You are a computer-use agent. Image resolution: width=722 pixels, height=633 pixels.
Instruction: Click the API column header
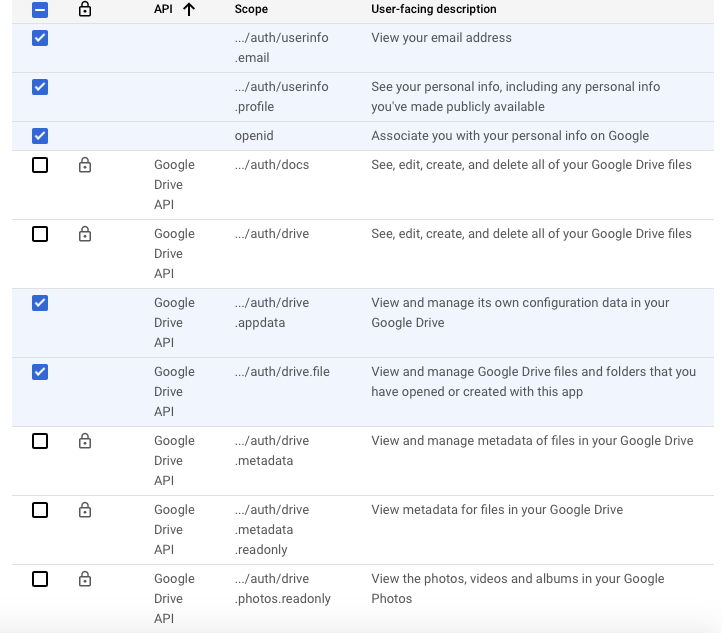pos(163,9)
